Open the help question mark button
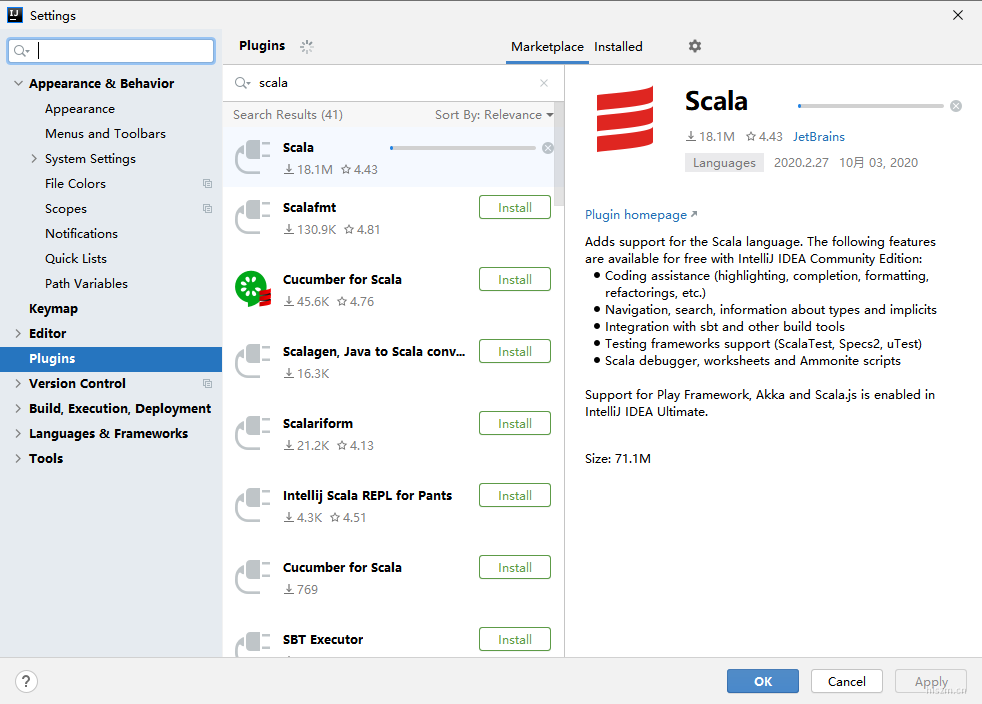 [x=26, y=681]
